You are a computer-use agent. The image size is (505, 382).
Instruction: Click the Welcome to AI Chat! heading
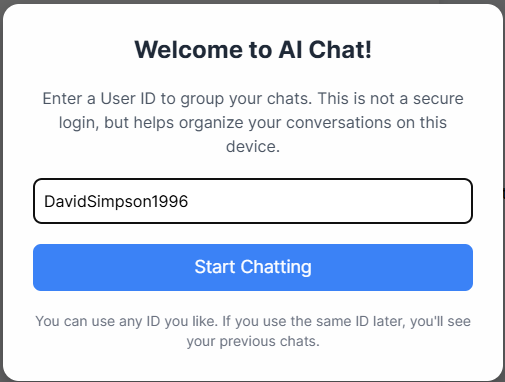(253, 50)
